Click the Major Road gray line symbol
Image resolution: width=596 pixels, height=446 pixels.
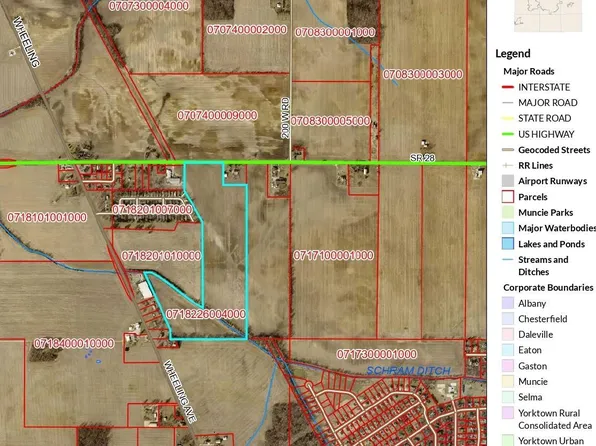pos(507,103)
